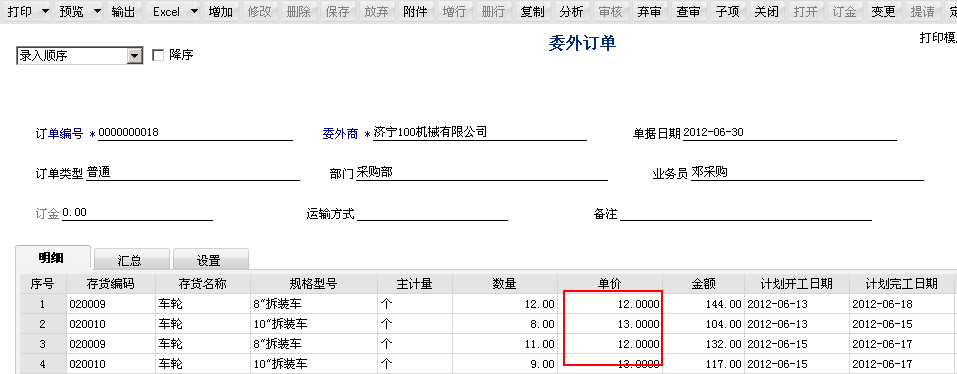The height and width of the screenshot is (374, 957).
Task: Click 增加 to add a new order
Action: point(220,12)
